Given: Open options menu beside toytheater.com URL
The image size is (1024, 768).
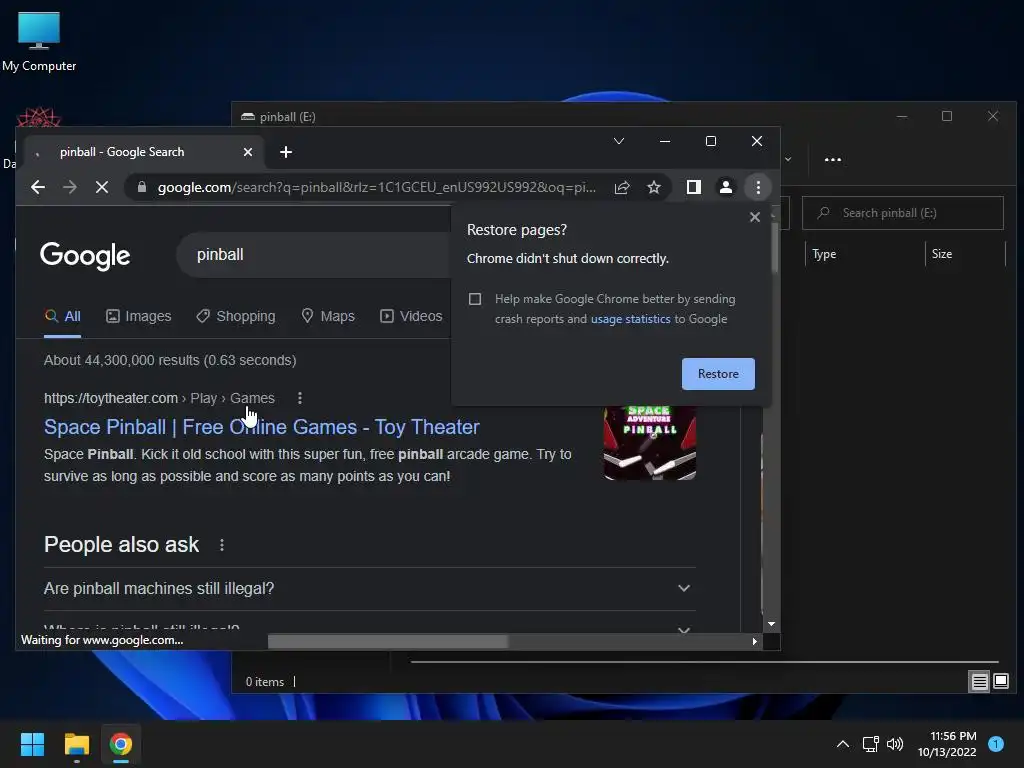Looking at the screenshot, I should point(300,398).
